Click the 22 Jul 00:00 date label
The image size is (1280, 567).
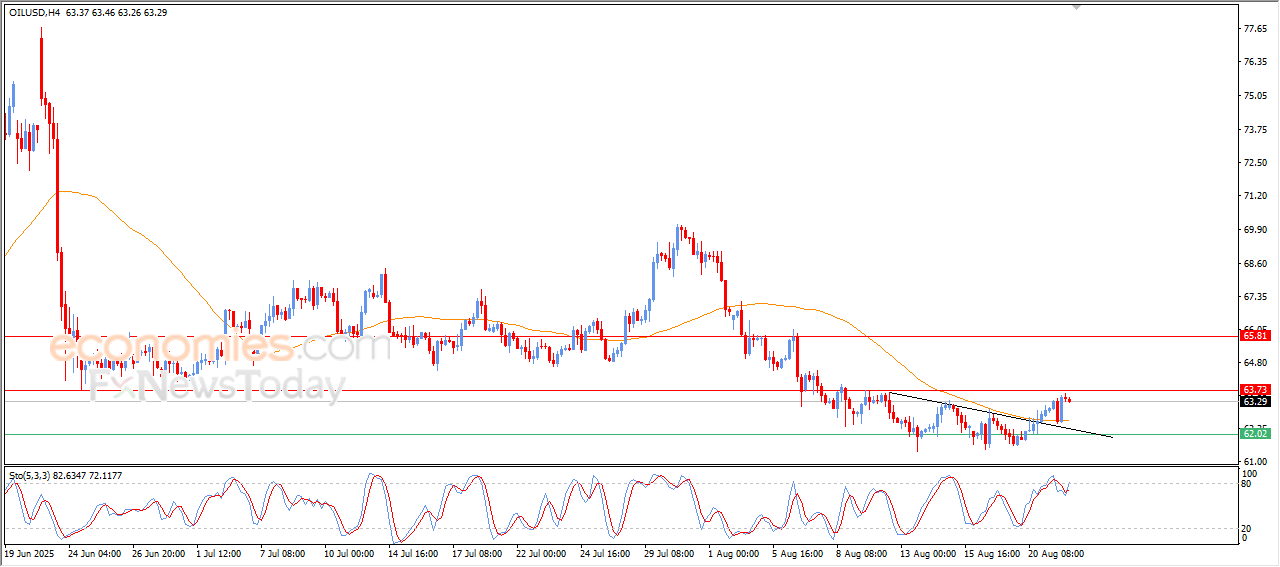pyautogui.click(x=540, y=553)
